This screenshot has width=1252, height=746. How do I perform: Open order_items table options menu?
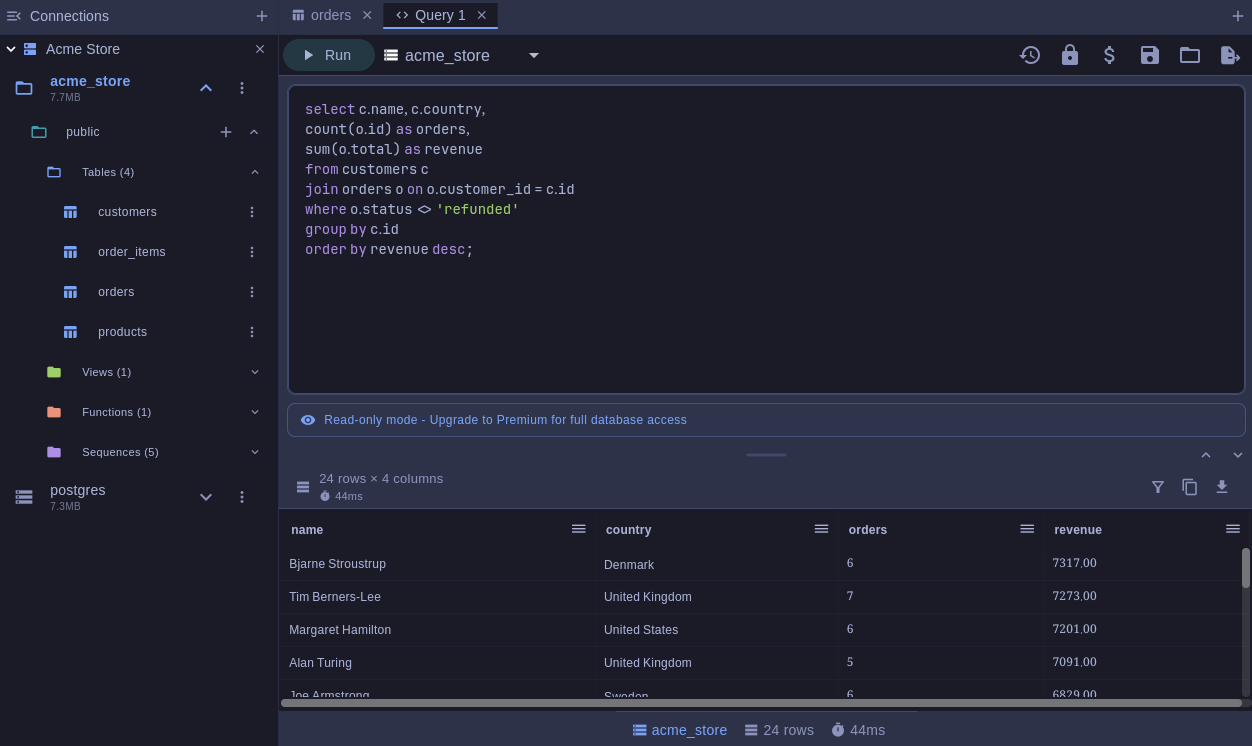click(x=252, y=252)
